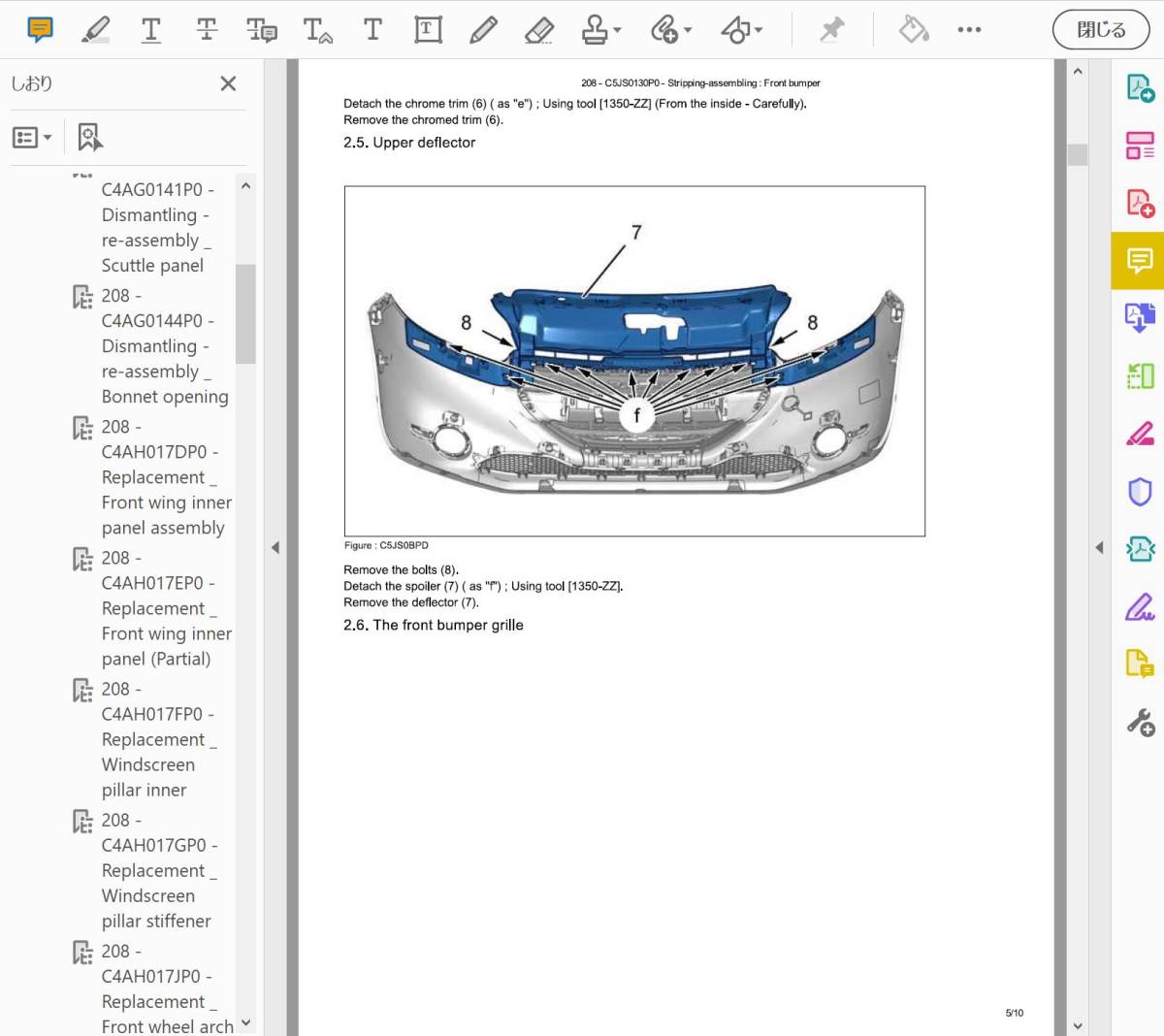1164x1036 pixels.
Task: Select the pencil drawing tool
Action: [483, 30]
